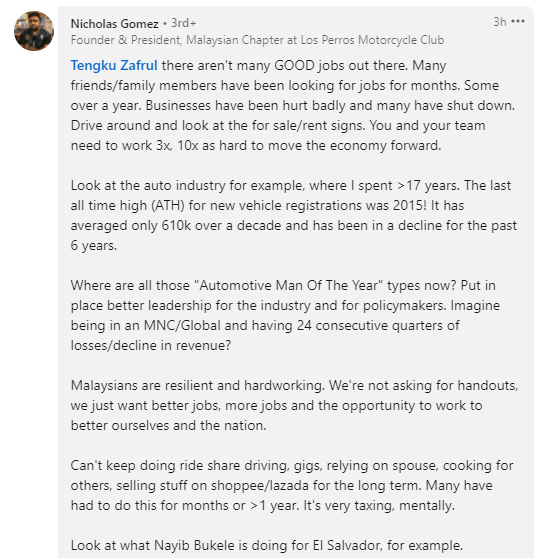Click the sentence mentioning Nayib Bukele
Viewport: 537px width, 558px height.
[x=267, y=546]
